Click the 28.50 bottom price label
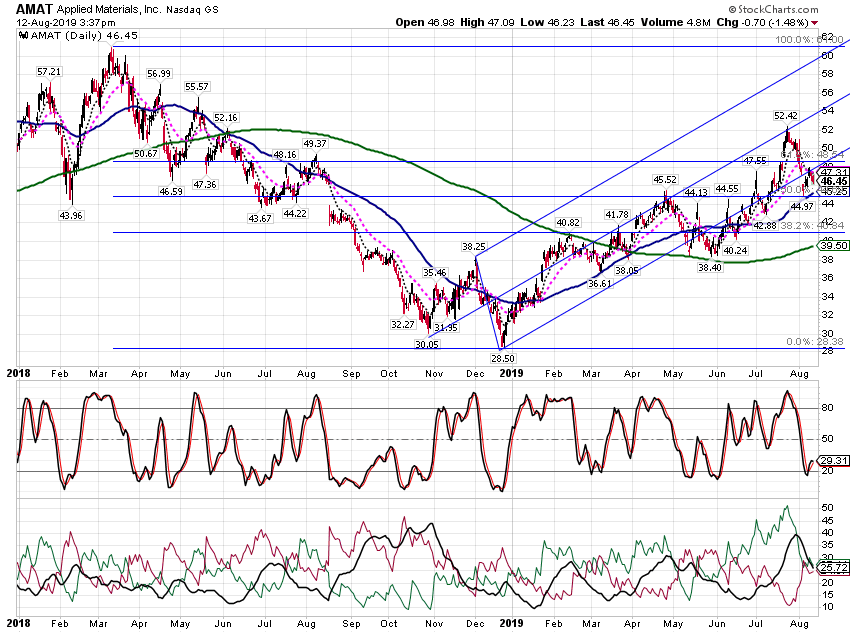This screenshot has width=850, height=633. [503, 358]
